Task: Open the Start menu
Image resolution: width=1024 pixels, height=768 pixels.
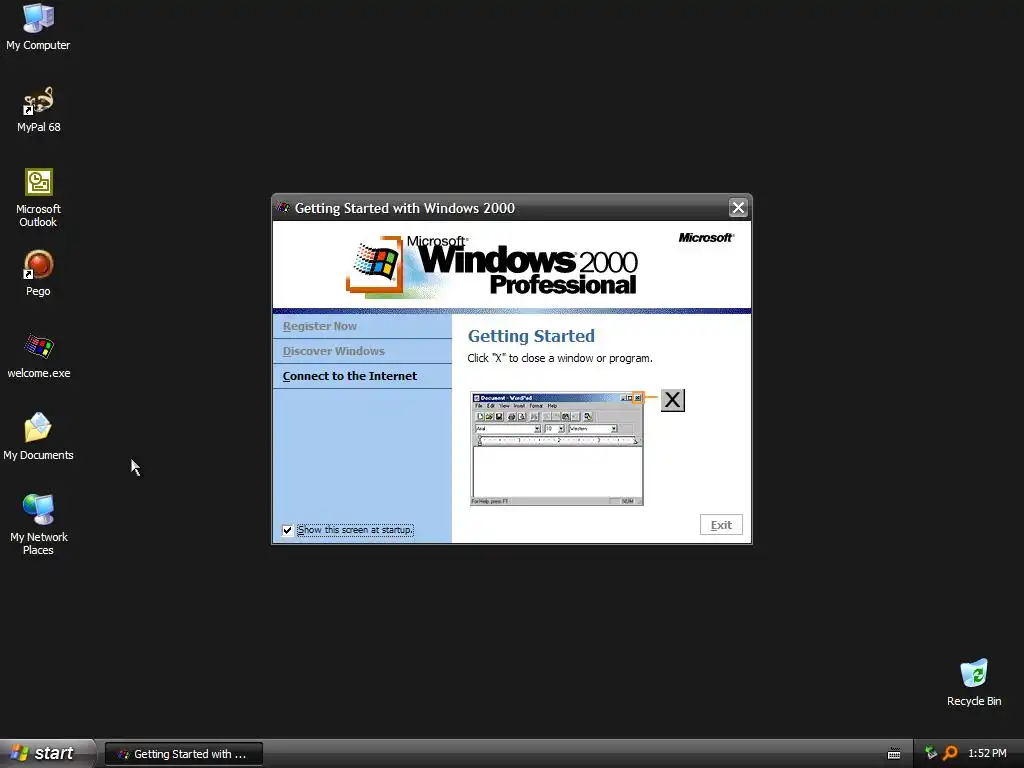Action: point(46,753)
